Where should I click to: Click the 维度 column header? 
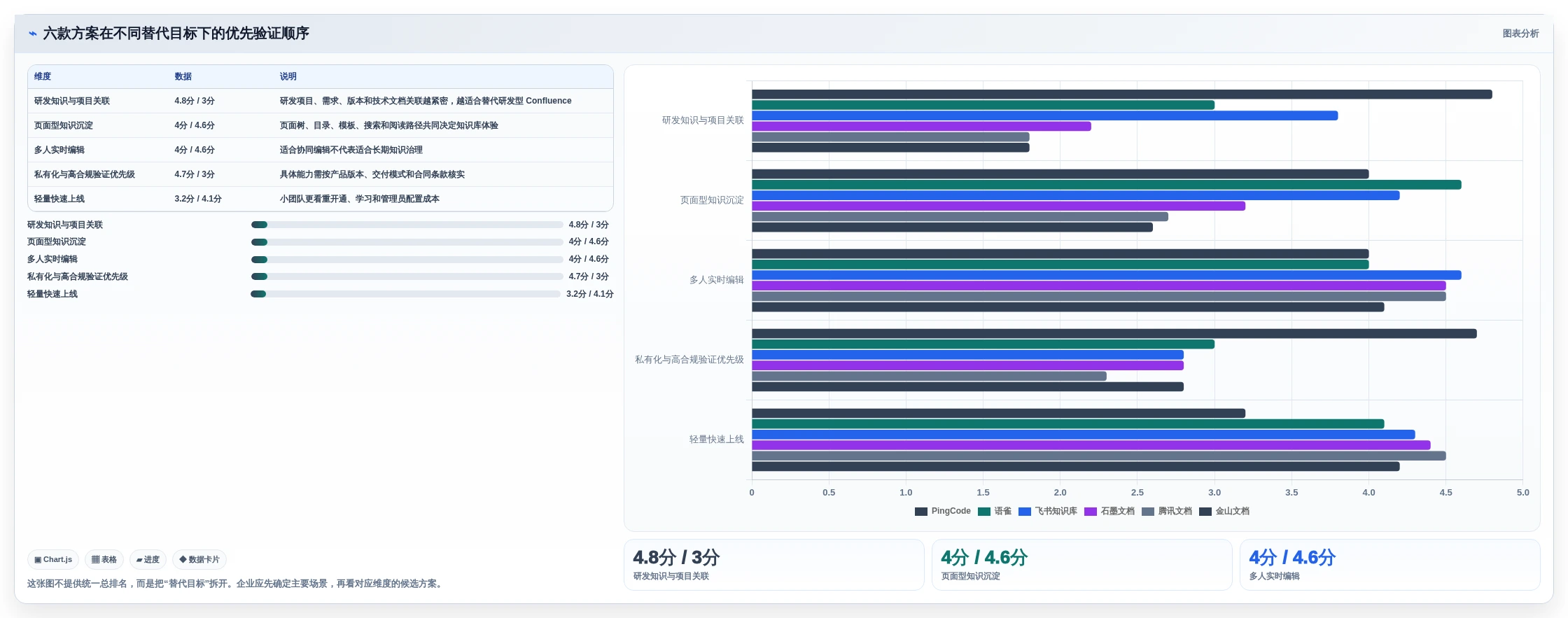pyautogui.click(x=43, y=76)
